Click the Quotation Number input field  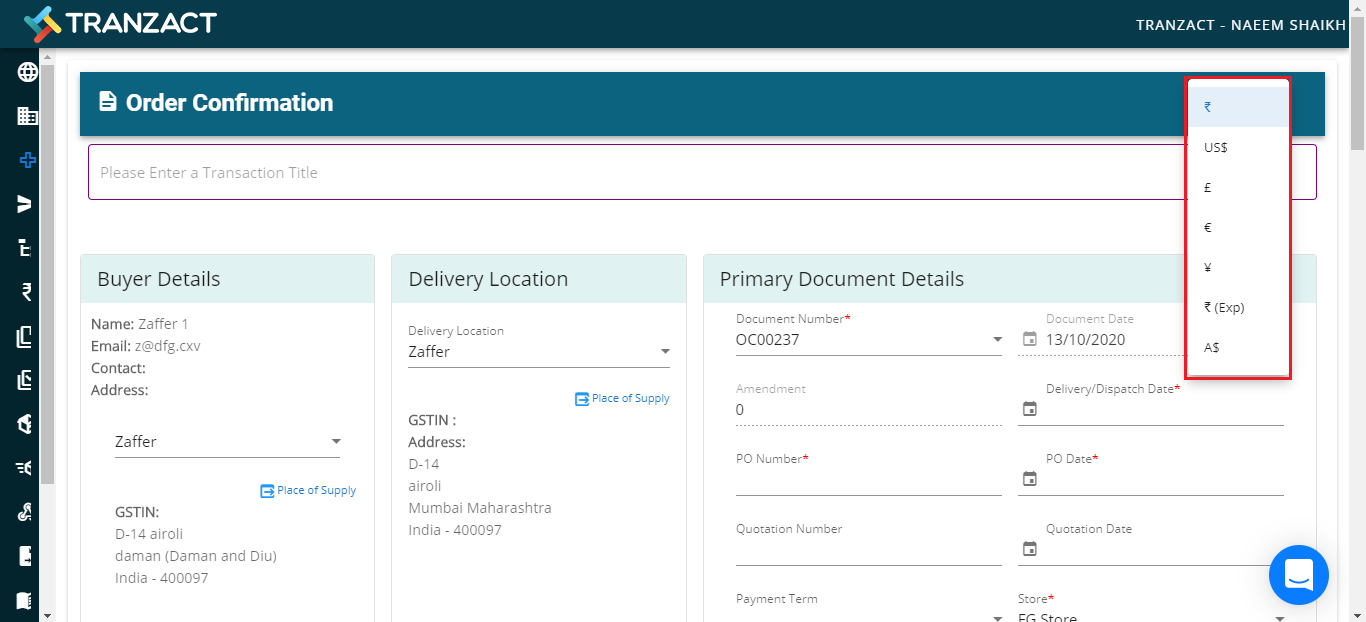pos(869,550)
